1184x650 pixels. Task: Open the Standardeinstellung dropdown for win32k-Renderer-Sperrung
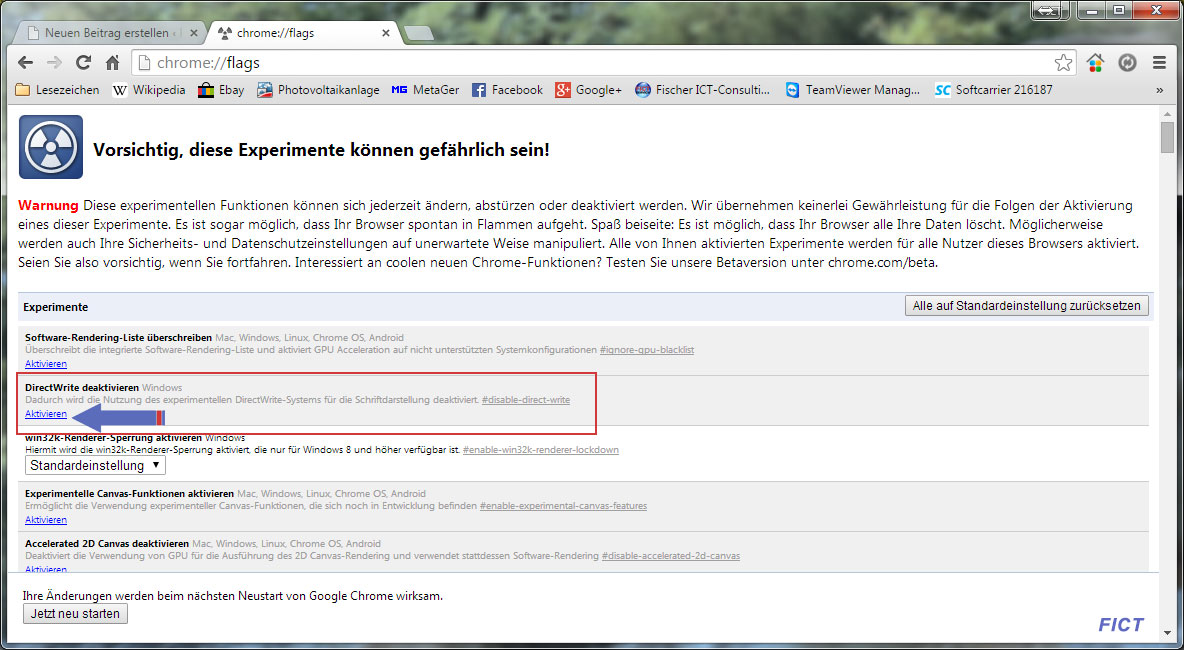pyautogui.click(x=95, y=465)
